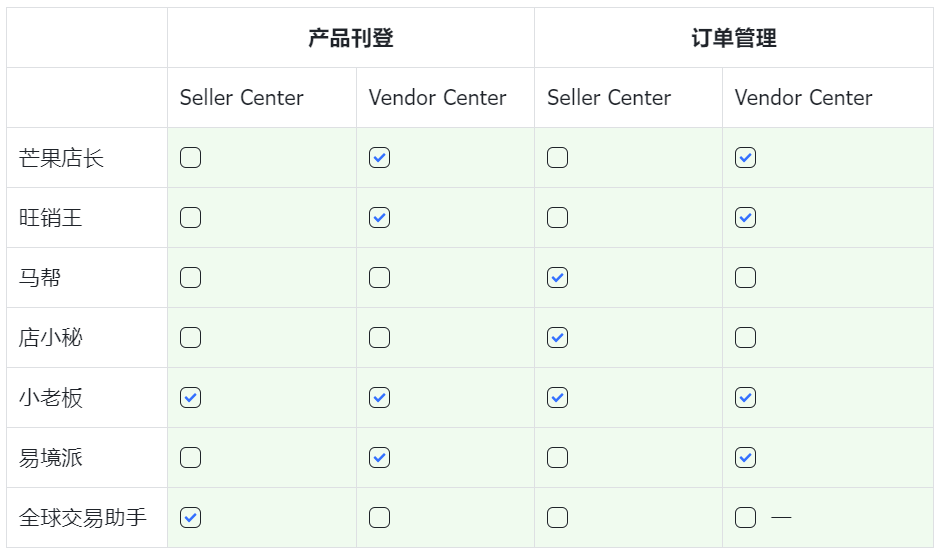Check 芒果店长 Seller Center box under 产品刊登
Image resolution: width=938 pixels, height=555 pixels.
tap(190, 158)
